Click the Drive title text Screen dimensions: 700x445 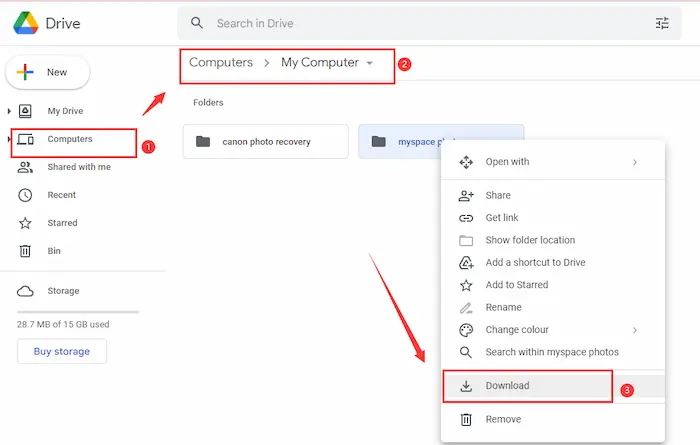[63, 23]
